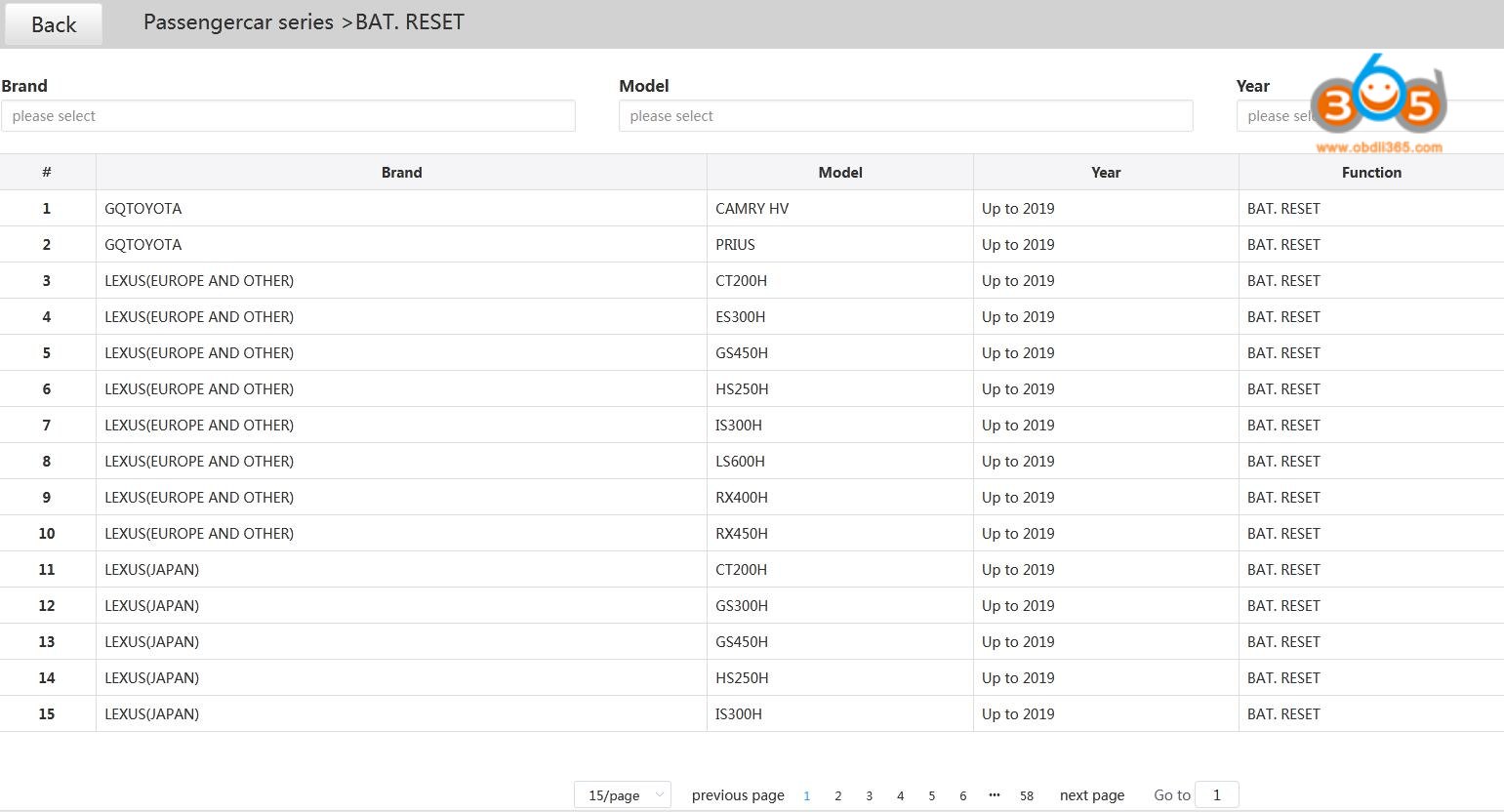Click the Year column header
This screenshot has height=812, width=1504.
coord(1106,172)
